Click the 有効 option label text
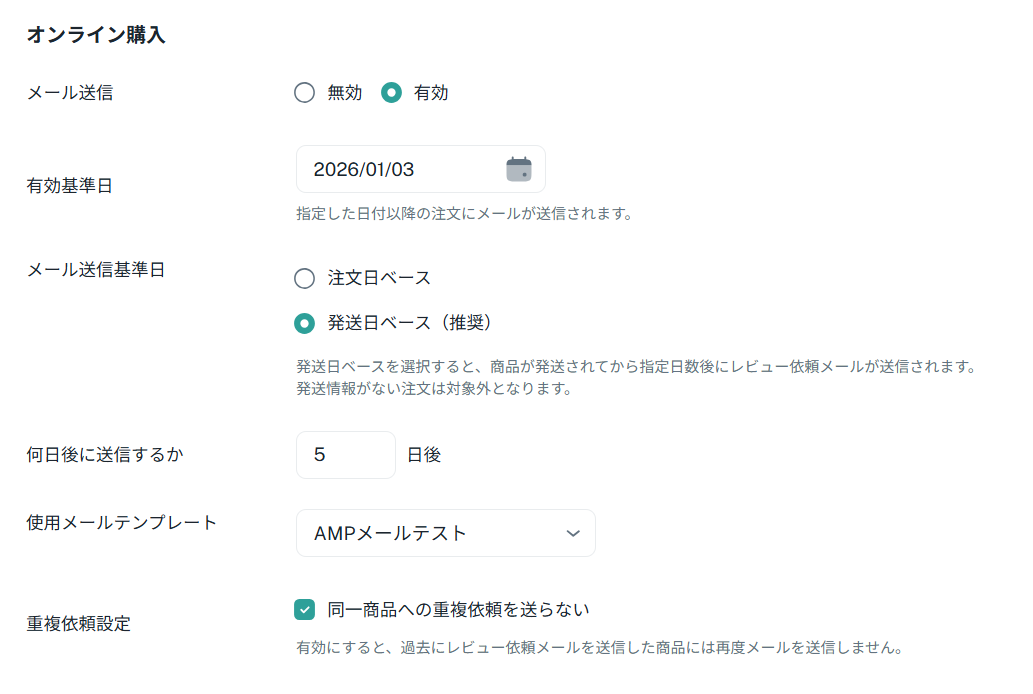Screen dimensions: 1033x694 [431, 93]
